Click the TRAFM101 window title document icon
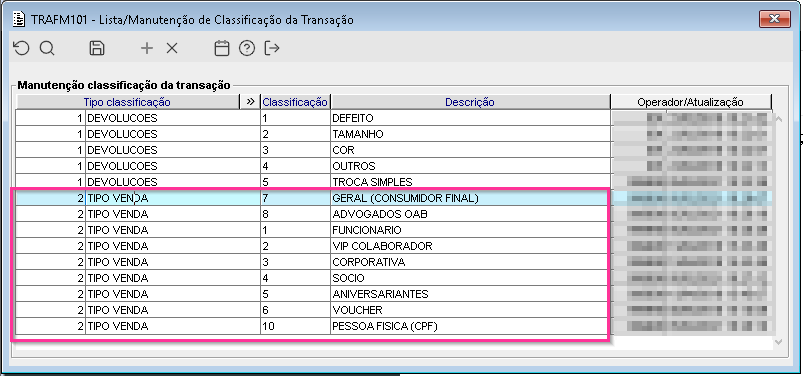 [x=18, y=19]
